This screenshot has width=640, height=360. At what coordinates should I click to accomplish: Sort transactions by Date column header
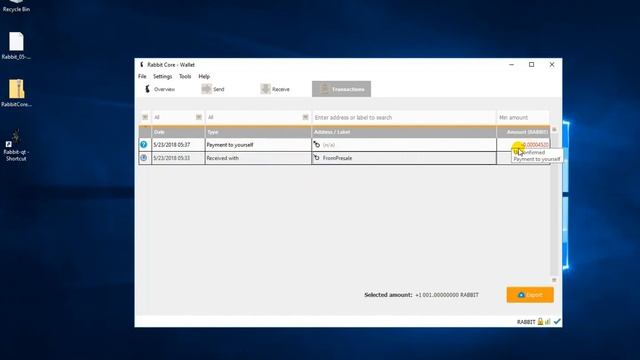[x=178, y=132]
